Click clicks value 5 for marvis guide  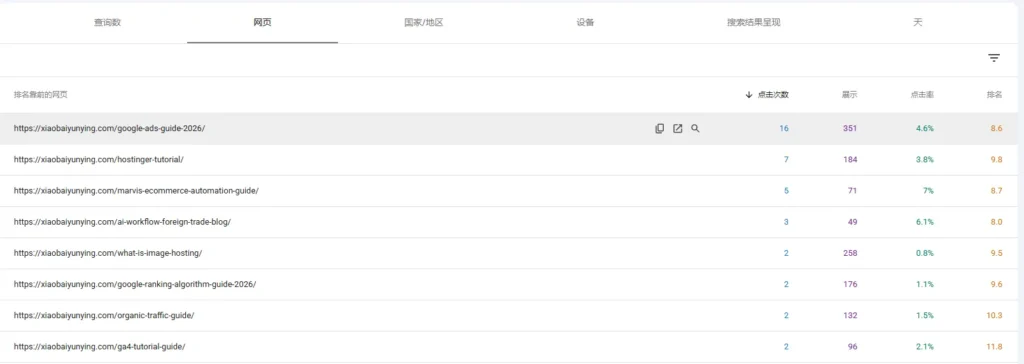point(786,191)
